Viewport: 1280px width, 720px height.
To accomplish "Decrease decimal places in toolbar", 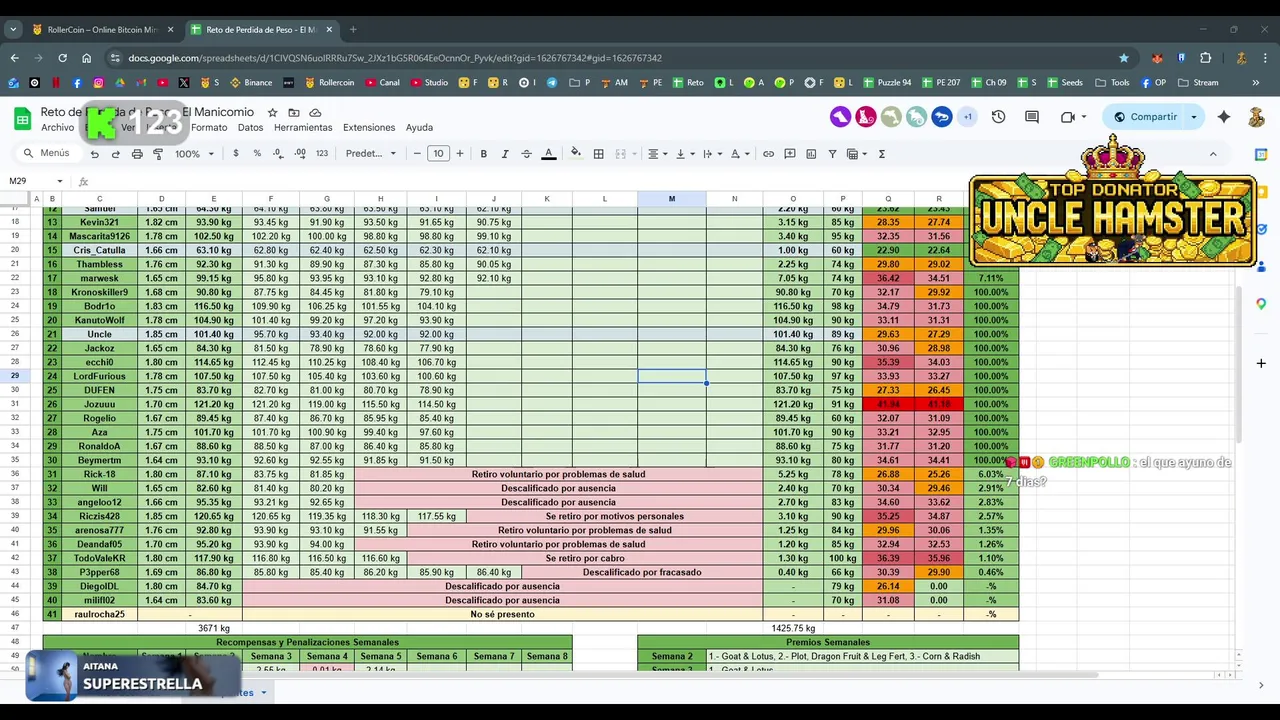I will (278, 154).
